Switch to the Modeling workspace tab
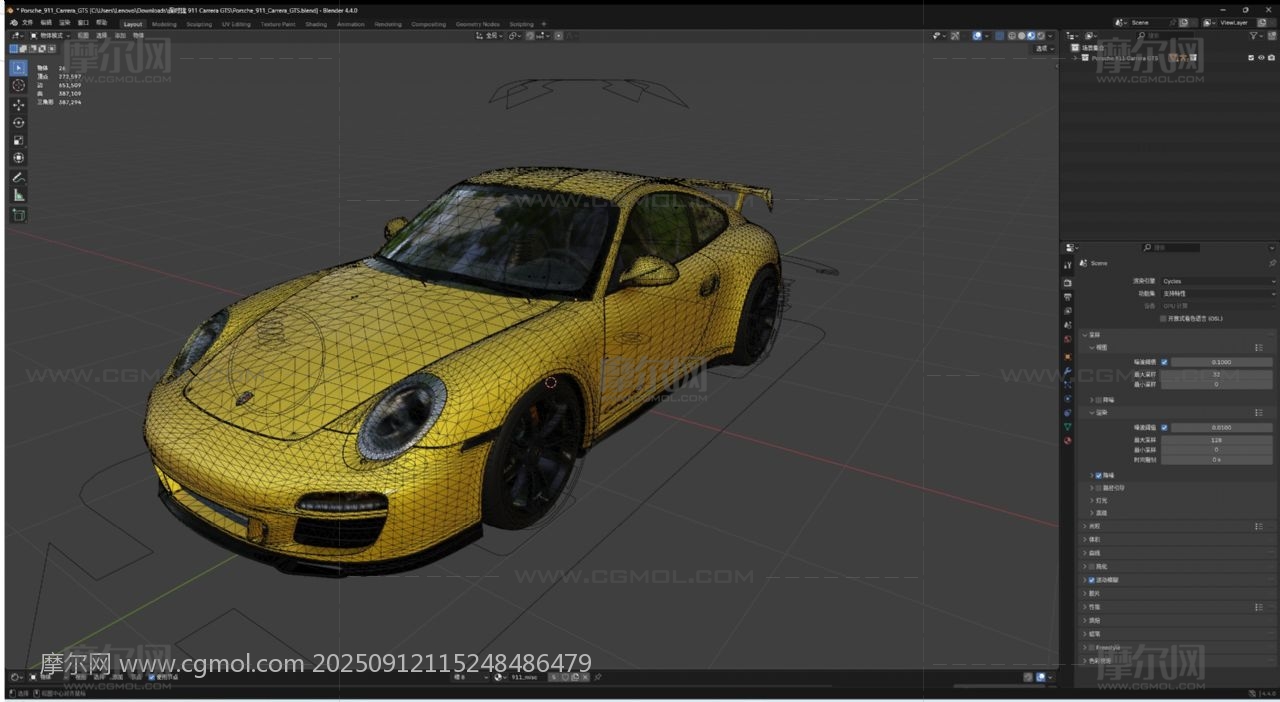This screenshot has height=702, width=1280. click(164, 24)
